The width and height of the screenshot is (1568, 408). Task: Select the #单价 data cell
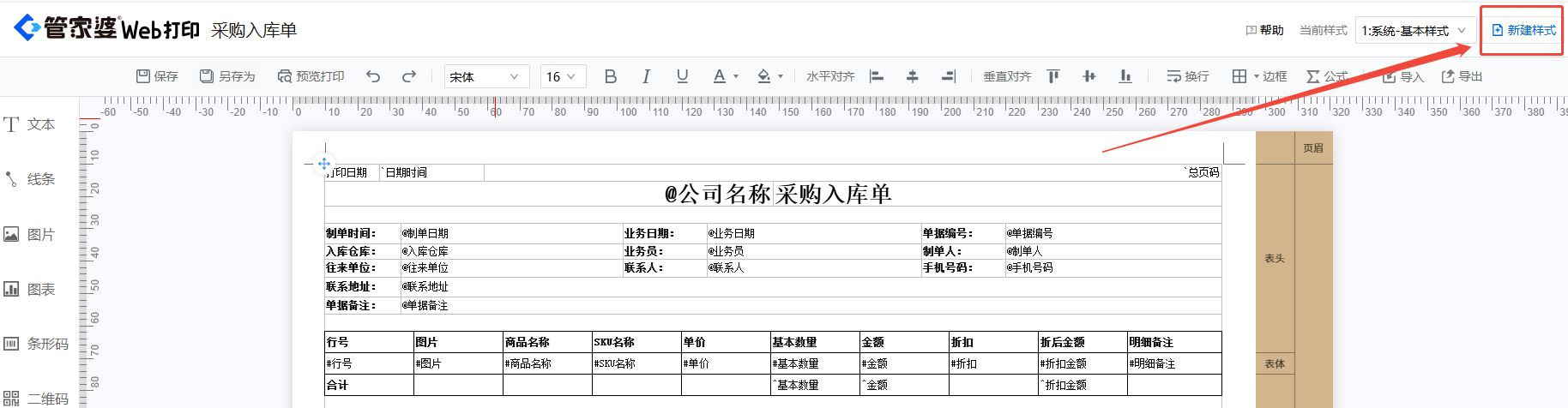(726, 363)
